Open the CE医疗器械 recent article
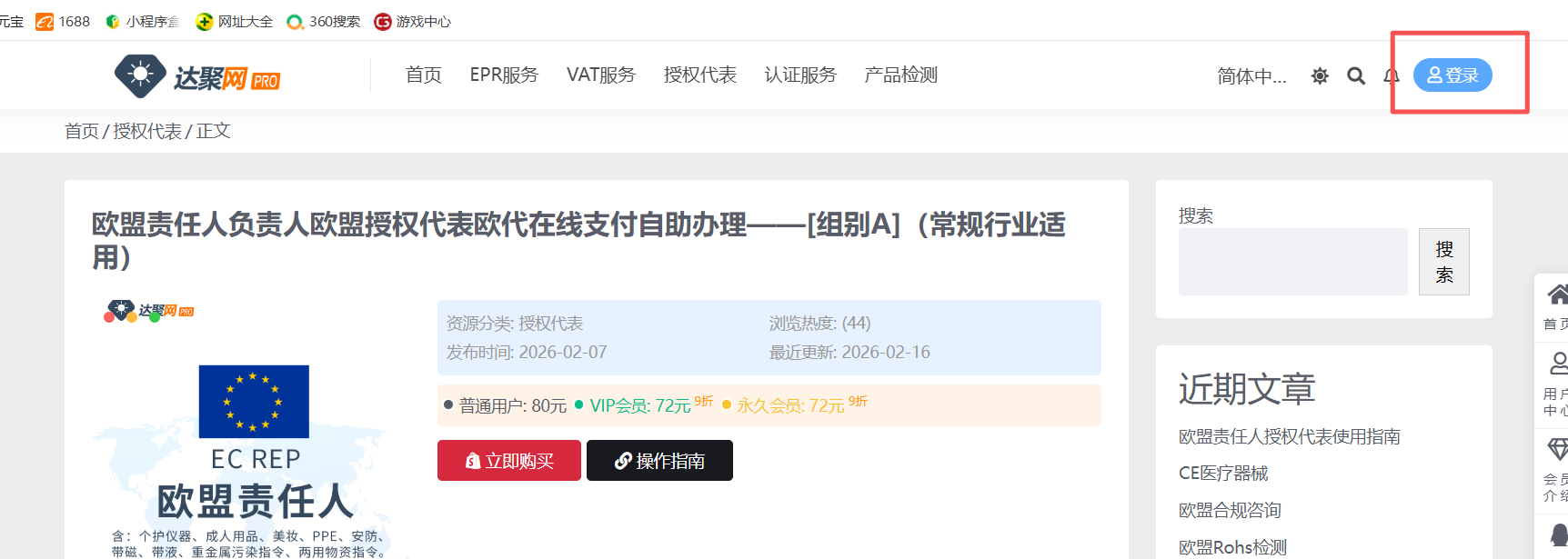The image size is (1568, 559). click(x=1222, y=474)
